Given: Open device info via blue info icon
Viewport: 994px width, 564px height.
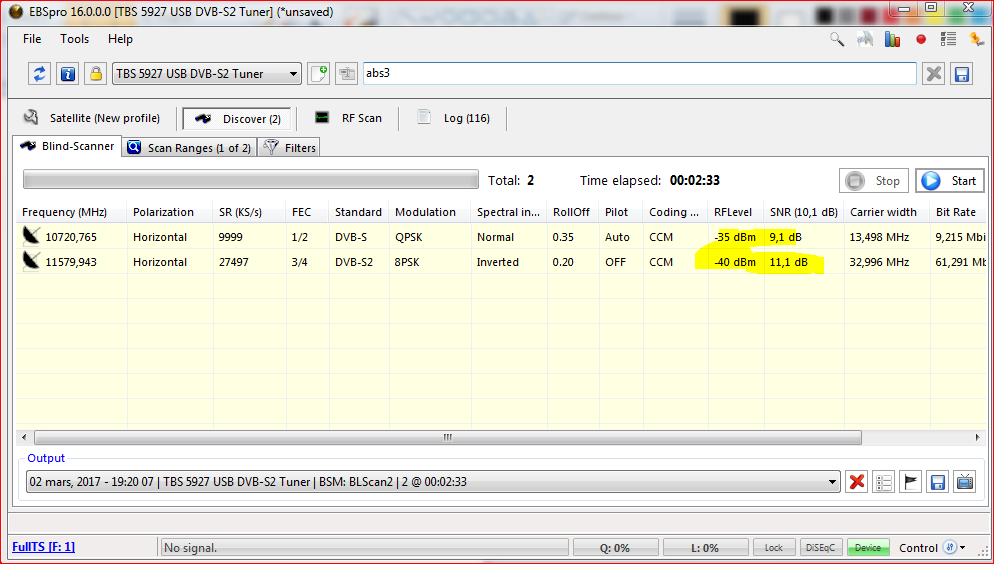Looking at the screenshot, I should [x=67, y=74].
